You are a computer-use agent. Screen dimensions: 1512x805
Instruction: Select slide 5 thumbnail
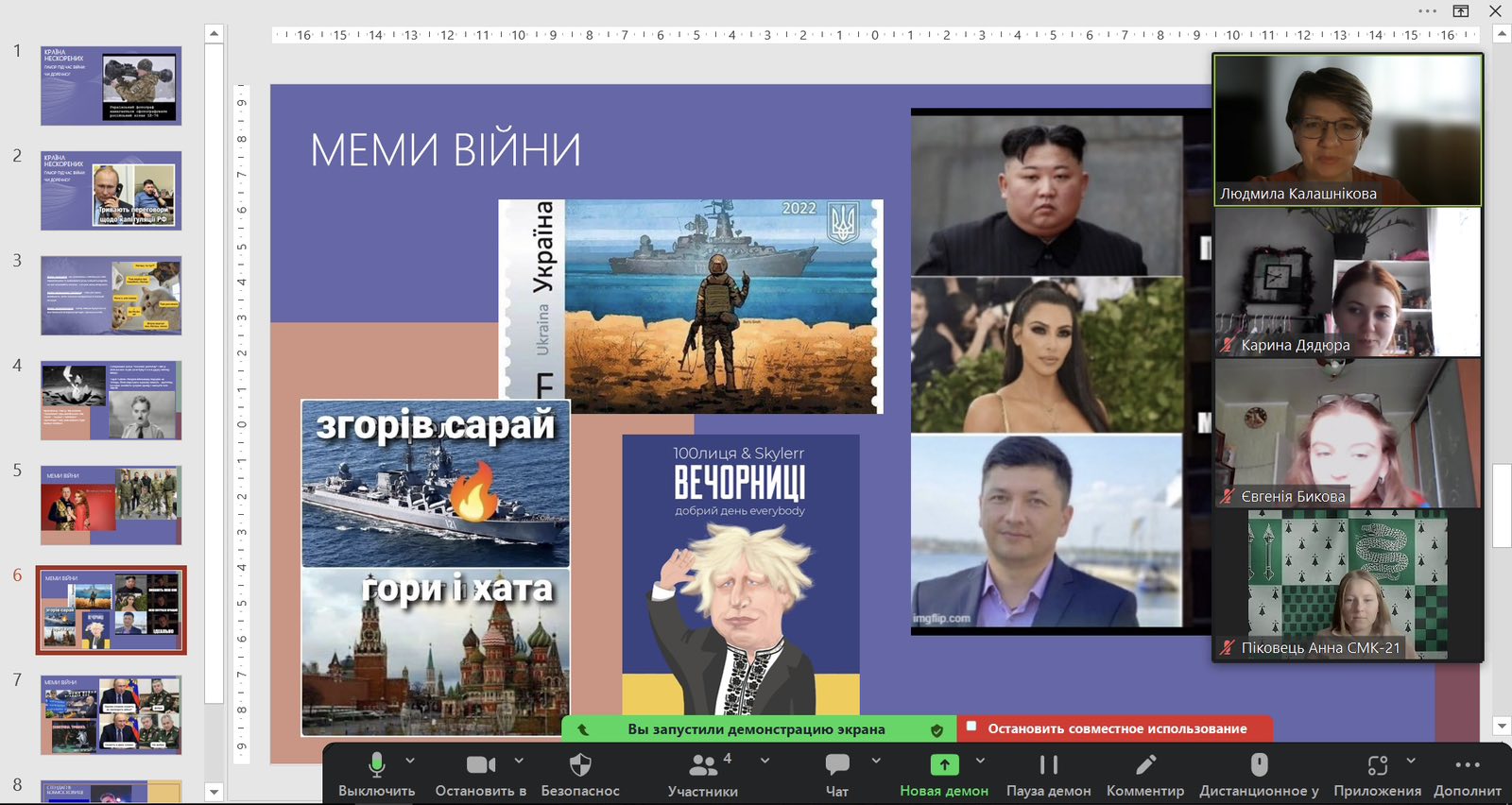112,505
